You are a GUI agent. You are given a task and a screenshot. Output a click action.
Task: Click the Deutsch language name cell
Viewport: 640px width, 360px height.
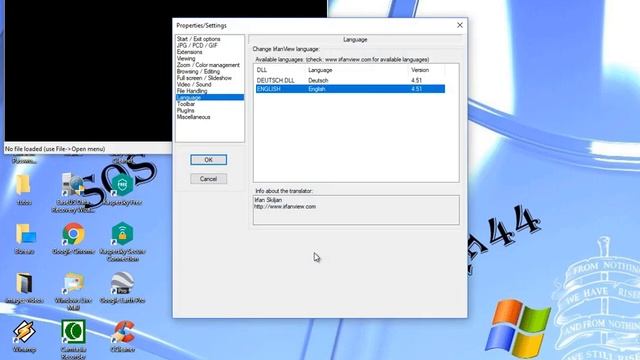click(318, 80)
